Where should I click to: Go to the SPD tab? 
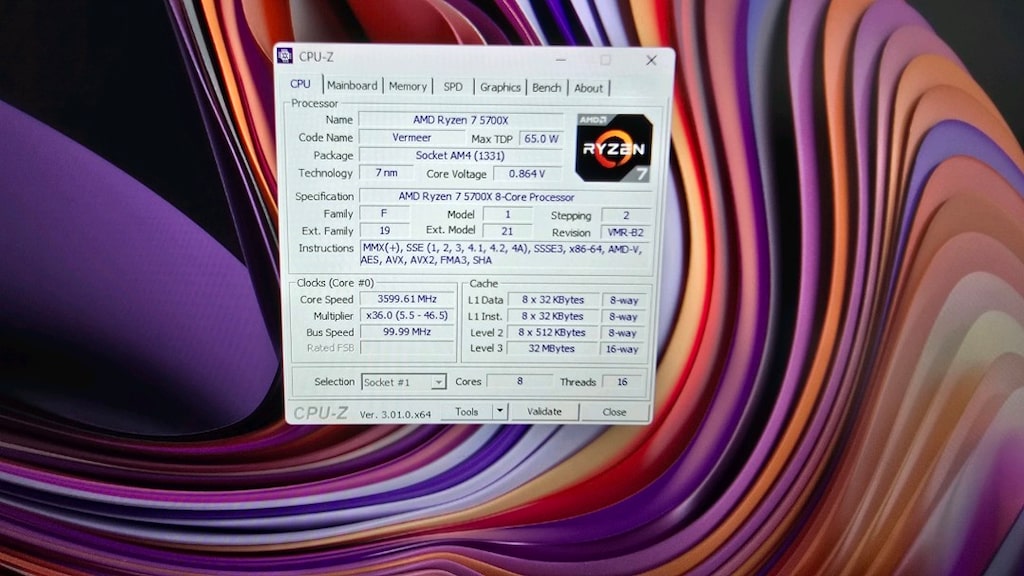pyautogui.click(x=453, y=87)
